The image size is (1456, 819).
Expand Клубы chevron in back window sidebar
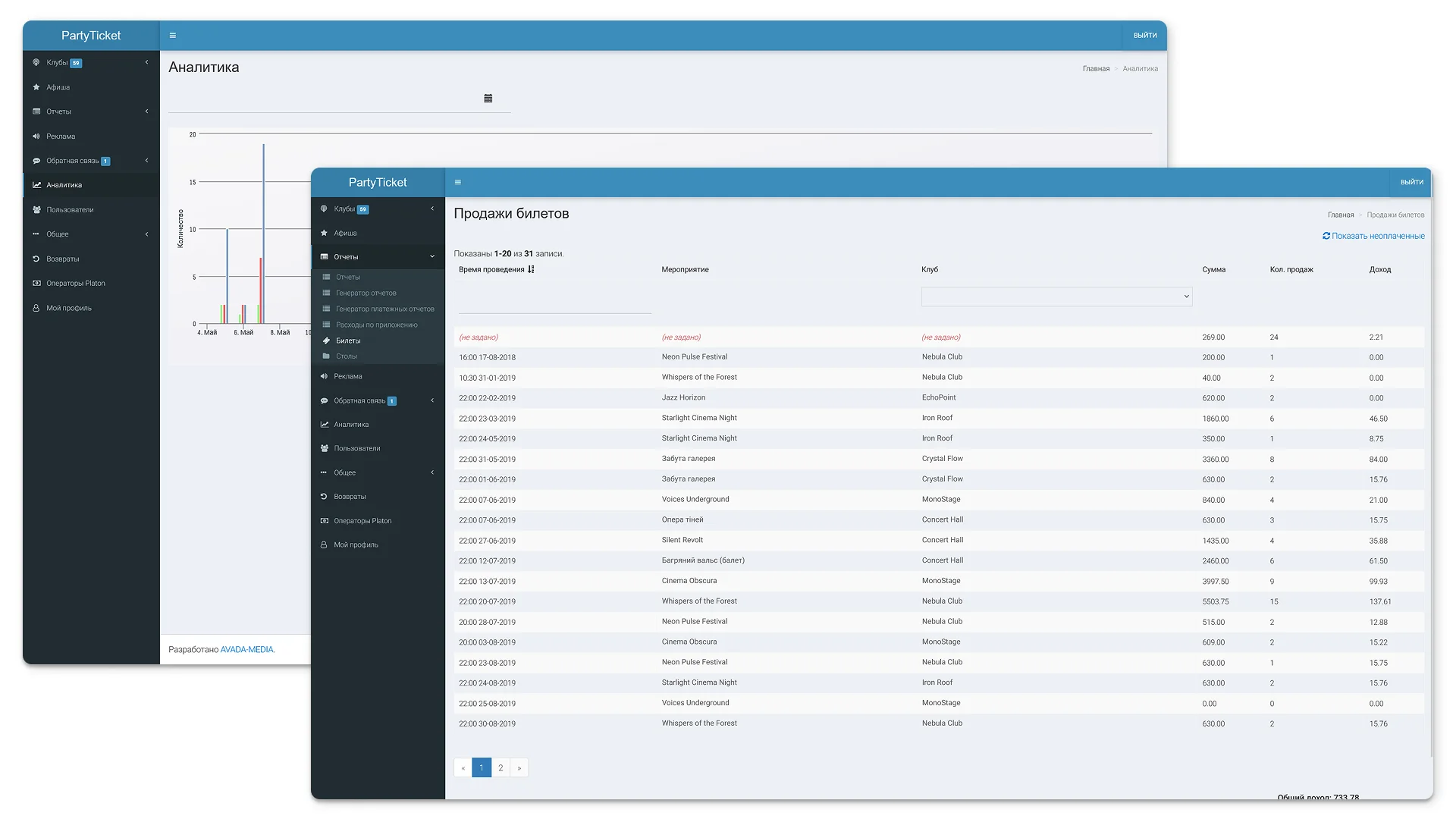147,62
